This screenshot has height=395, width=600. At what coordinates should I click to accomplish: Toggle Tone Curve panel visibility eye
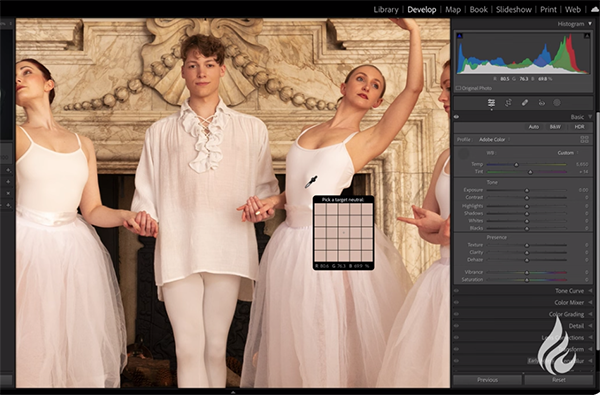pyautogui.click(x=457, y=291)
